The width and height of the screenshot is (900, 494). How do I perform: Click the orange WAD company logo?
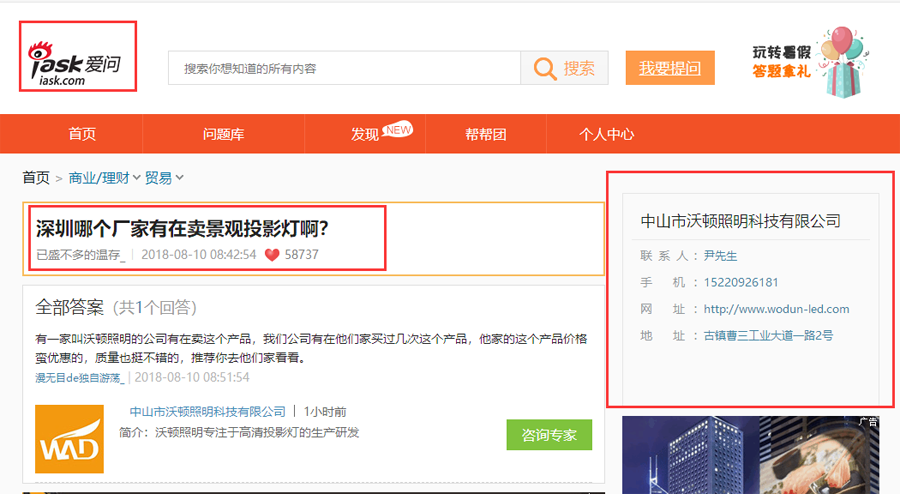coord(69,439)
